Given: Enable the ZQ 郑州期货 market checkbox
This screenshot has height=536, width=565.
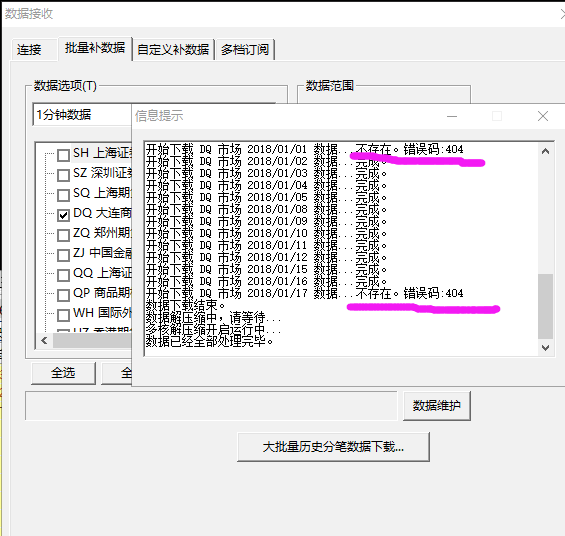Looking at the screenshot, I should tap(63, 235).
